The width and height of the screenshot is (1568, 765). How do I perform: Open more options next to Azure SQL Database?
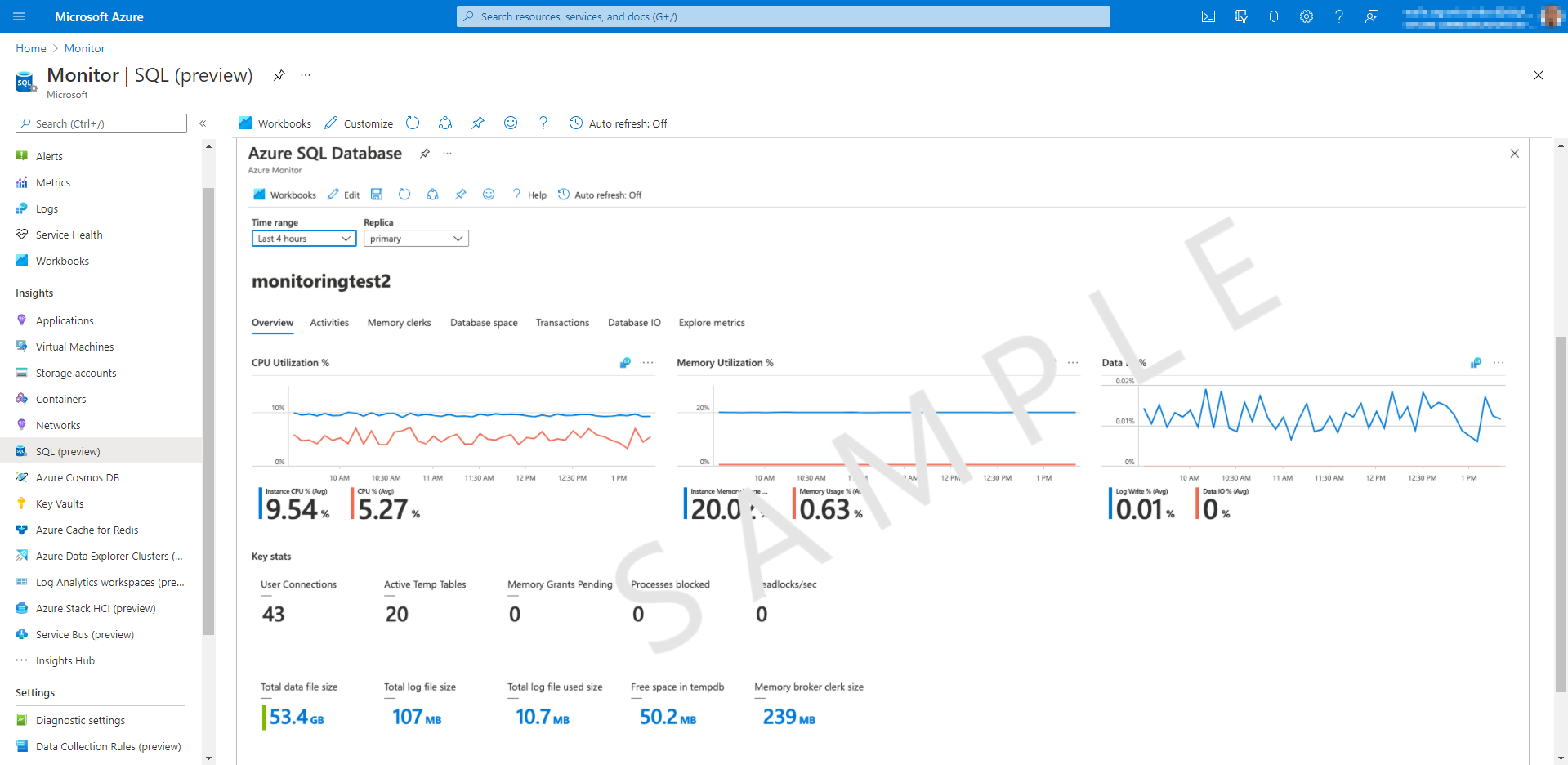pyautogui.click(x=448, y=154)
